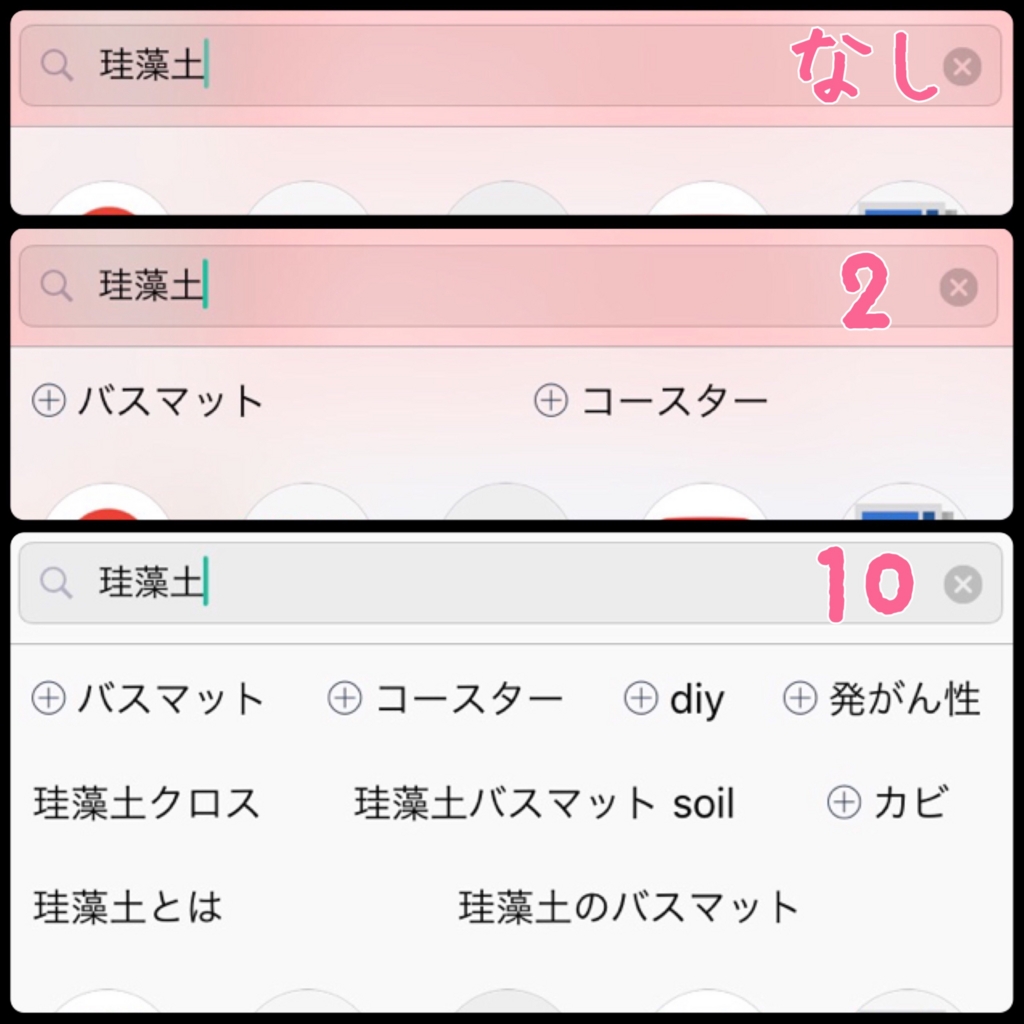Add カビ to the search using its plus icon
Viewport: 1024px width, 1024px height.
click(845, 802)
